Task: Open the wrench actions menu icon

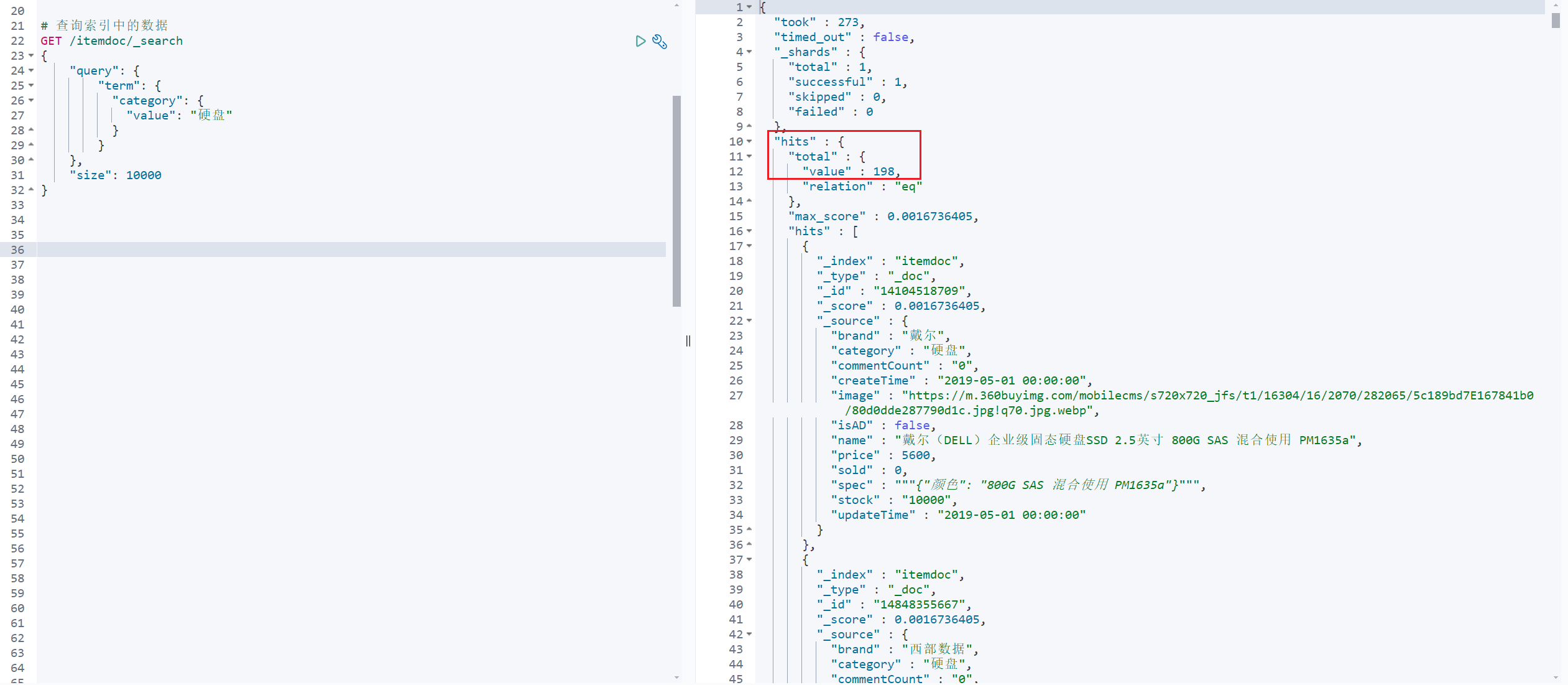Action: (660, 42)
